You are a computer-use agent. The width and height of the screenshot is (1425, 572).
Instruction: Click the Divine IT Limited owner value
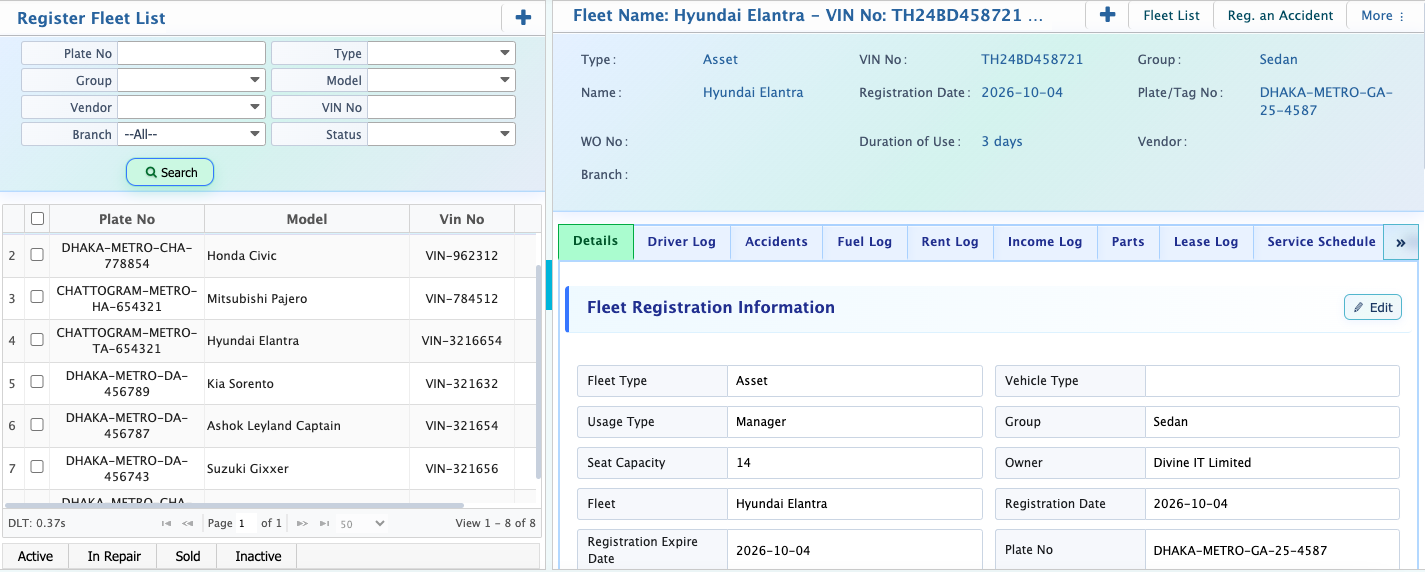1272,463
